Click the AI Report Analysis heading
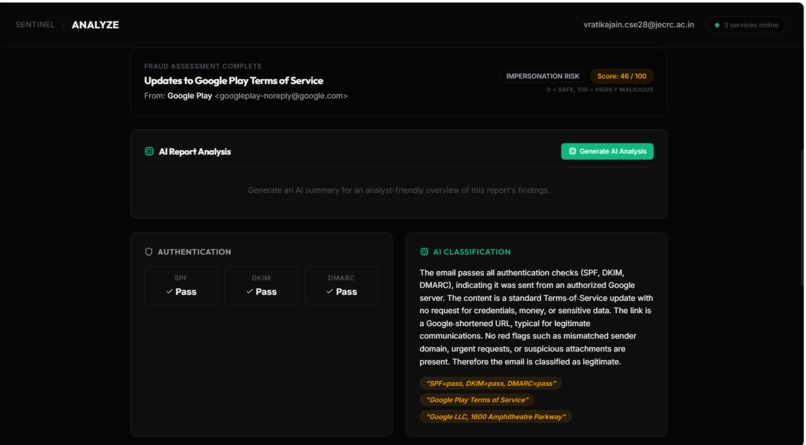The image size is (806, 445). pos(195,152)
